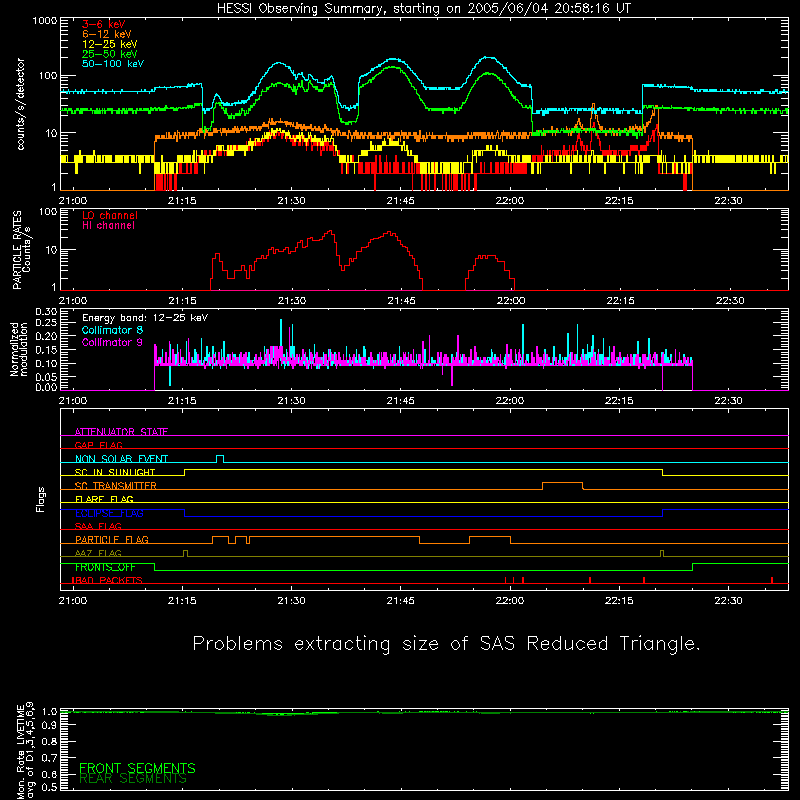Viewport: 800px width, 800px height.
Task: Click the FRONTS OFF flag label
Action: 105,567
